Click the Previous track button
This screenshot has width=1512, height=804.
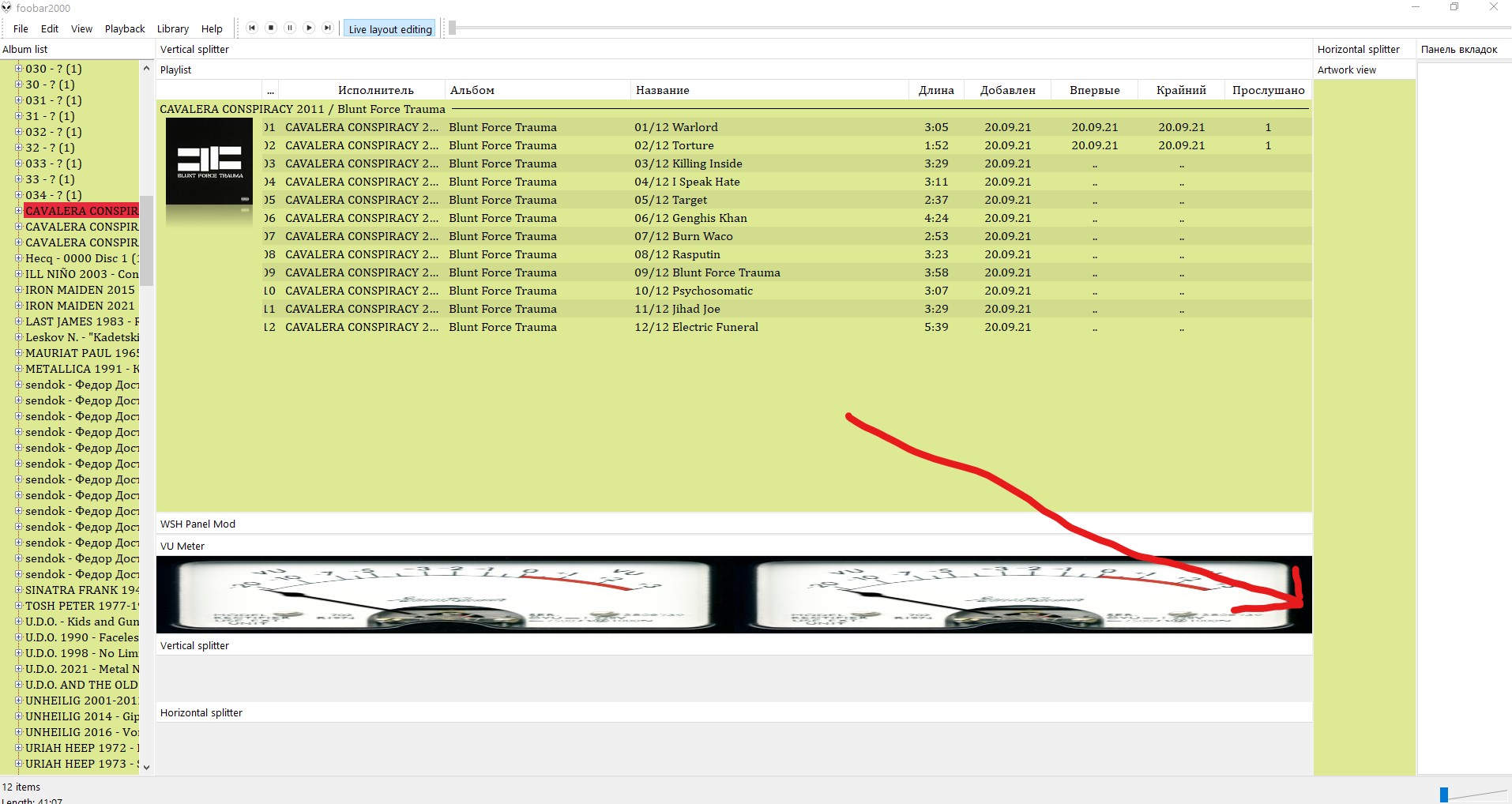point(252,28)
